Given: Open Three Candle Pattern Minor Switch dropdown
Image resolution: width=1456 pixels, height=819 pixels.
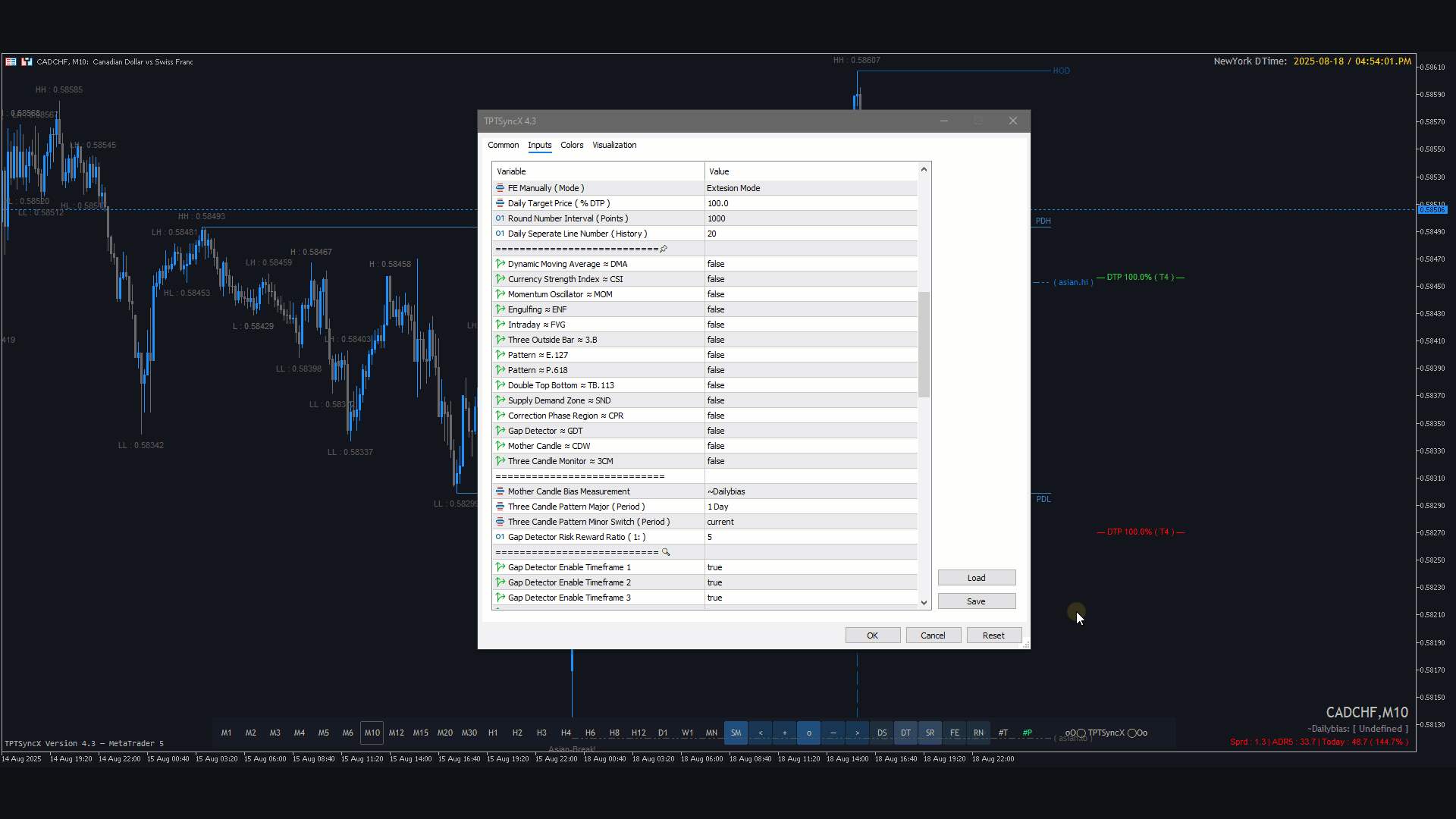Looking at the screenshot, I should (811, 522).
